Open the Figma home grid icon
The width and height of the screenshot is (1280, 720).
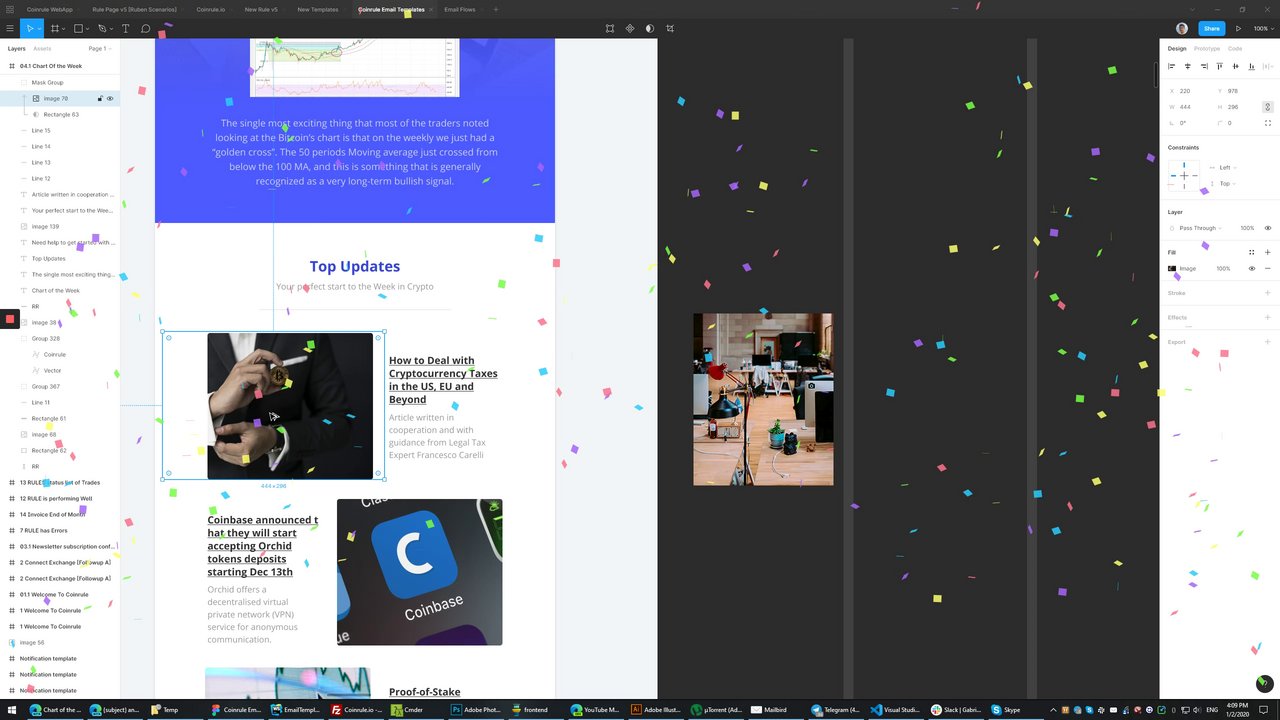click(10, 9)
